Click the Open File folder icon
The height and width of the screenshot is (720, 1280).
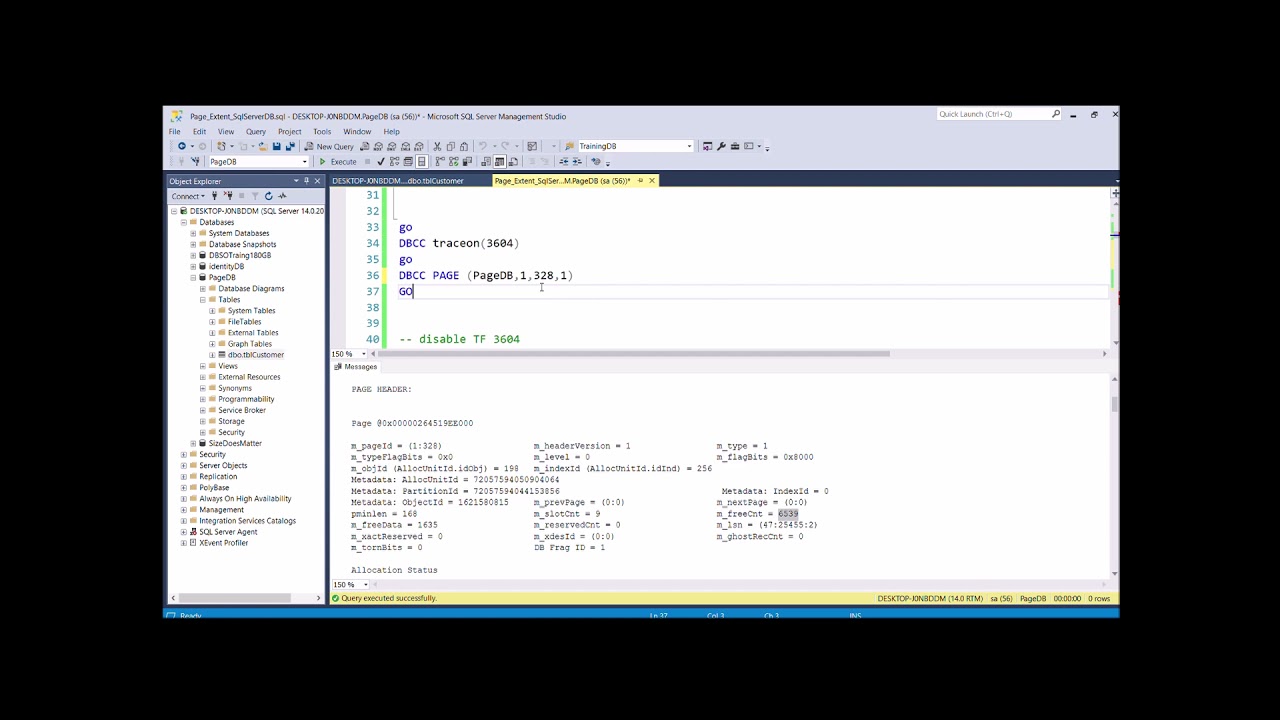[263, 146]
